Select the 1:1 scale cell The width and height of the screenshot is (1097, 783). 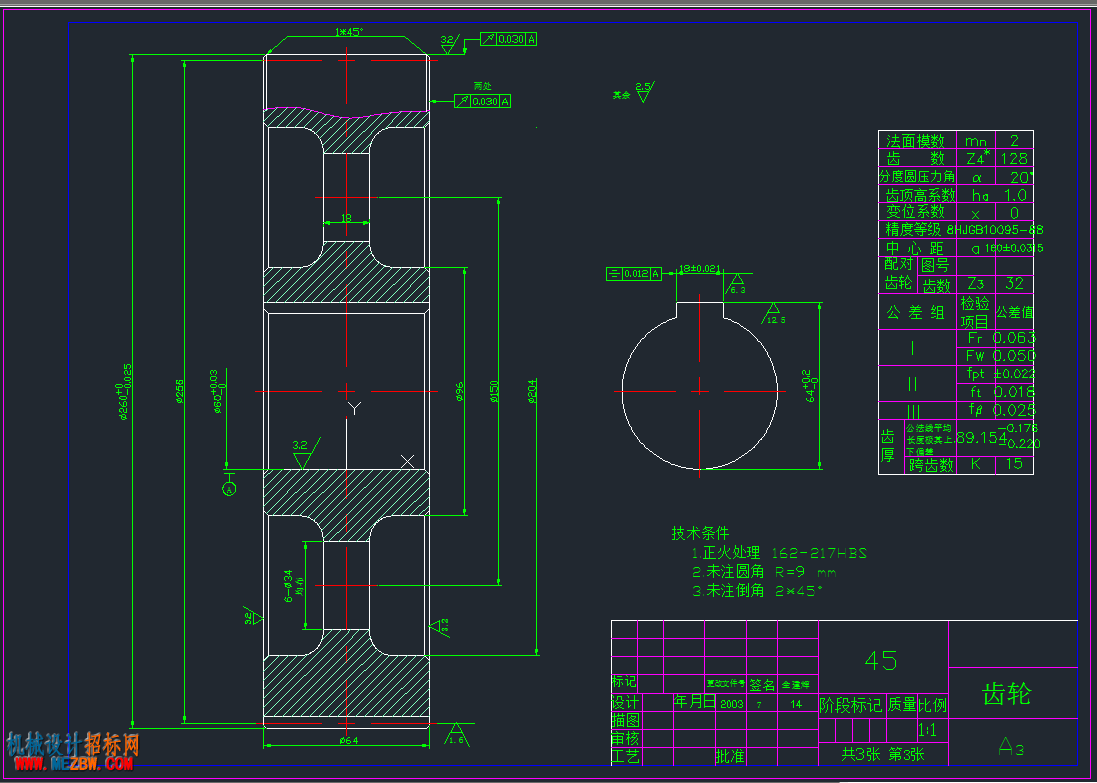point(927,731)
